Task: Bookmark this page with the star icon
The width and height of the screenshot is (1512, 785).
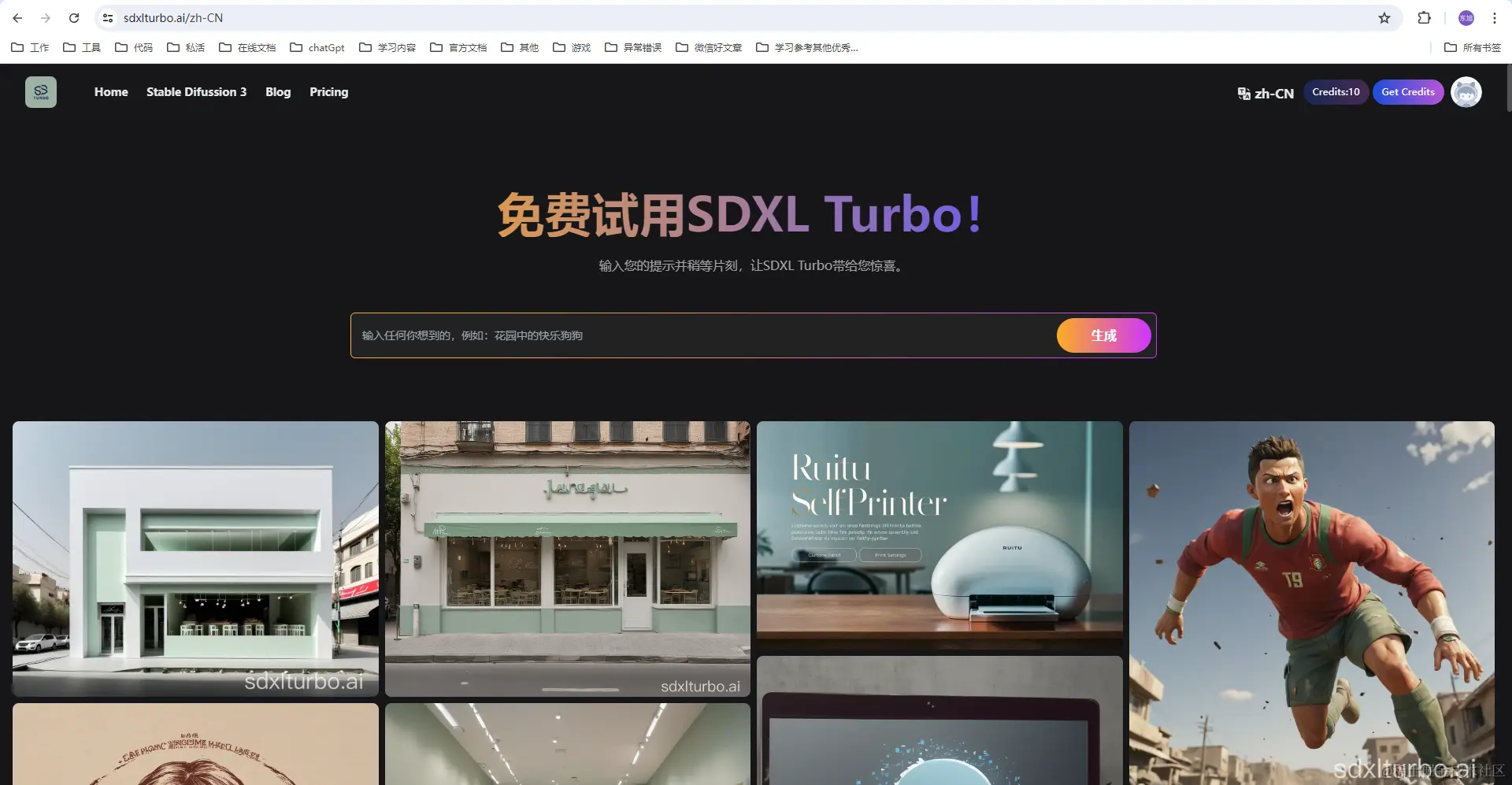Action: [x=1384, y=18]
